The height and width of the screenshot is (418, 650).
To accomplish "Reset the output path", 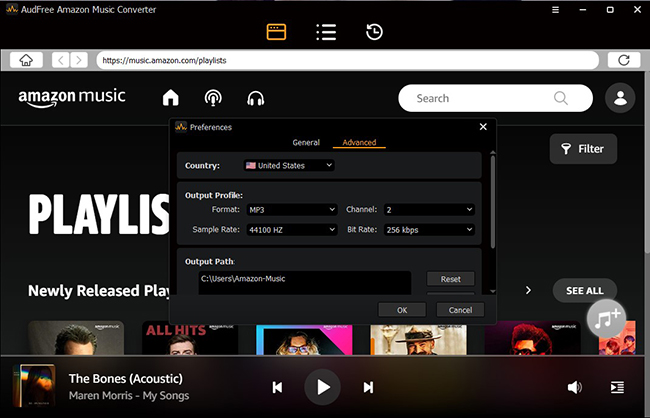I will pos(451,279).
